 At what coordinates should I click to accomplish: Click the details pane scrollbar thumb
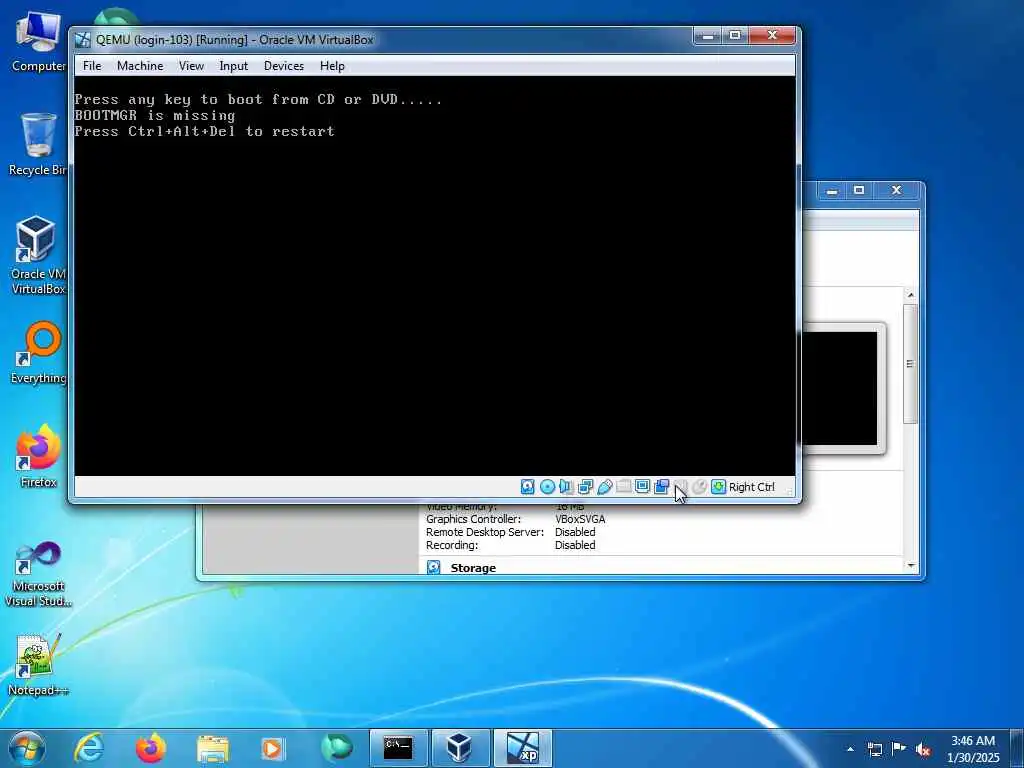pos(911,364)
